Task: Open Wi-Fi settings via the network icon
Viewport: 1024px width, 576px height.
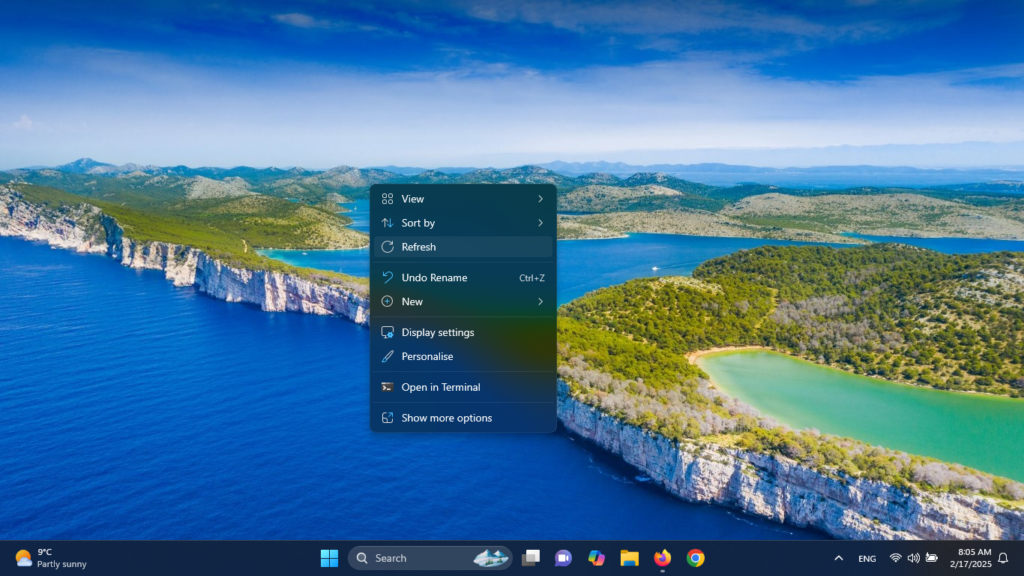Action: coord(895,558)
